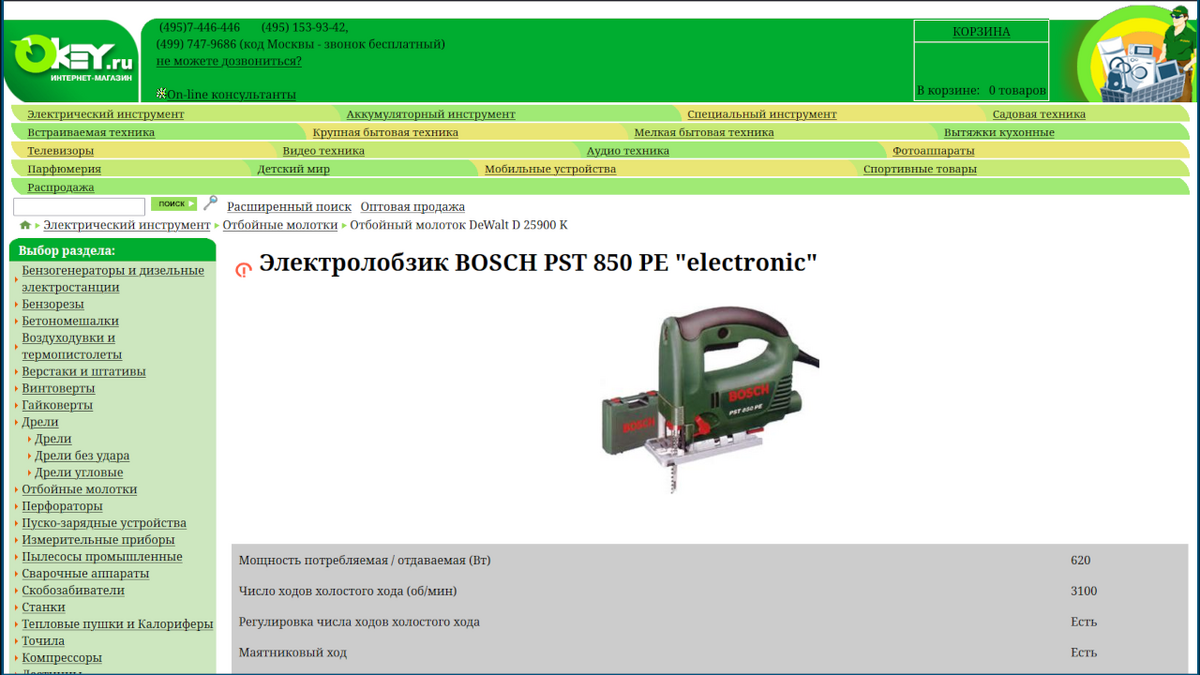Viewport: 1200px width, 675px height.
Task: Open the Мелкая бытовая техника menu item
Action: (704, 132)
